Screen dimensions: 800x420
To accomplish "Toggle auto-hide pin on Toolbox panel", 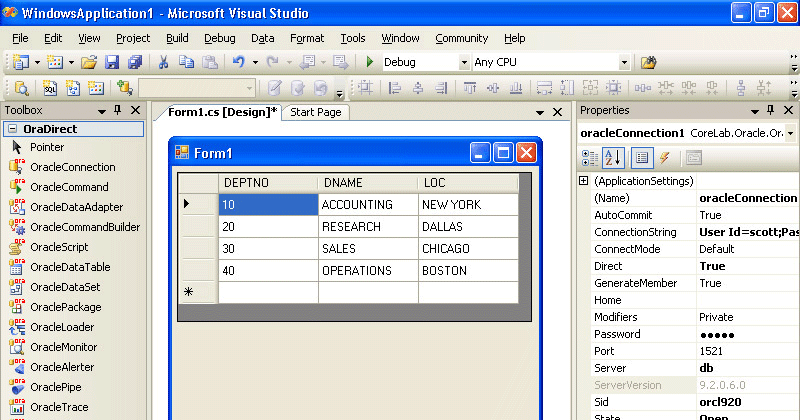I will click(x=117, y=111).
